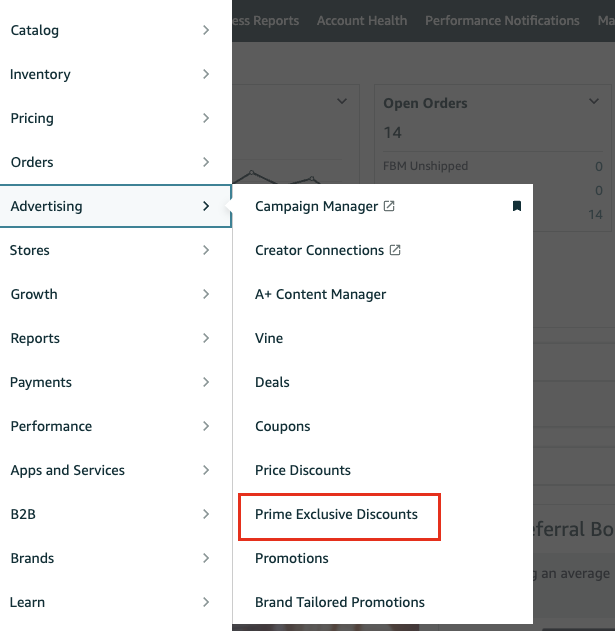Viewport: 615px width, 631px height.
Task: Open the Brands menu item
Action: 32,558
